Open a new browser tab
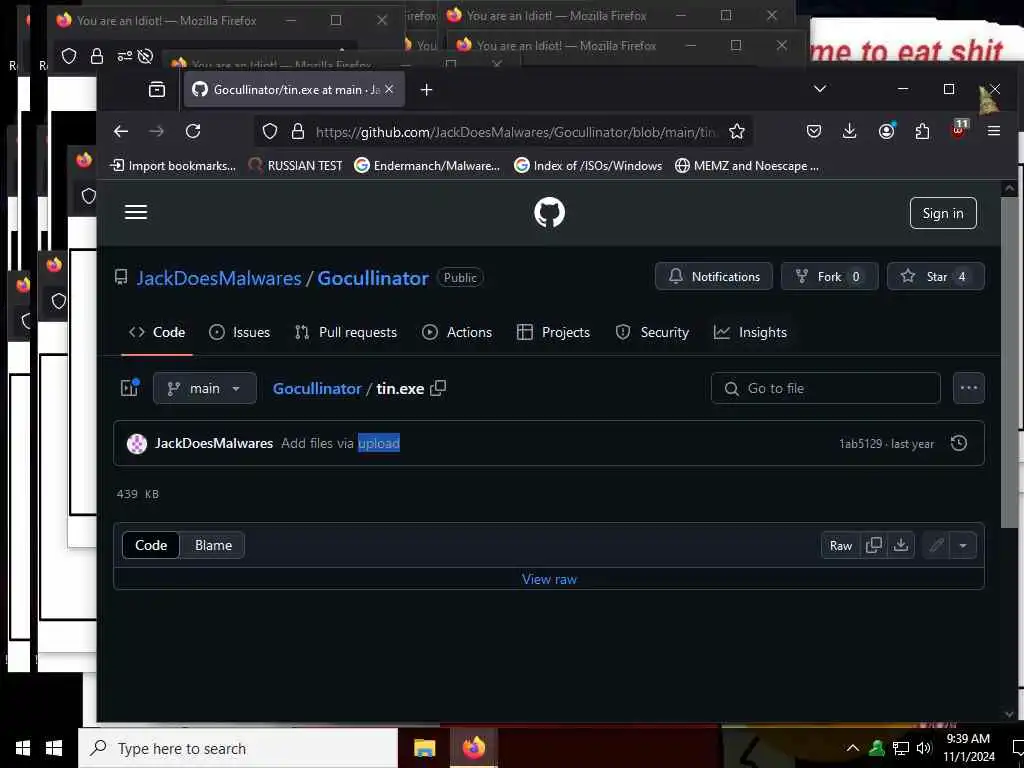The width and height of the screenshot is (1024, 768). coord(426,89)
